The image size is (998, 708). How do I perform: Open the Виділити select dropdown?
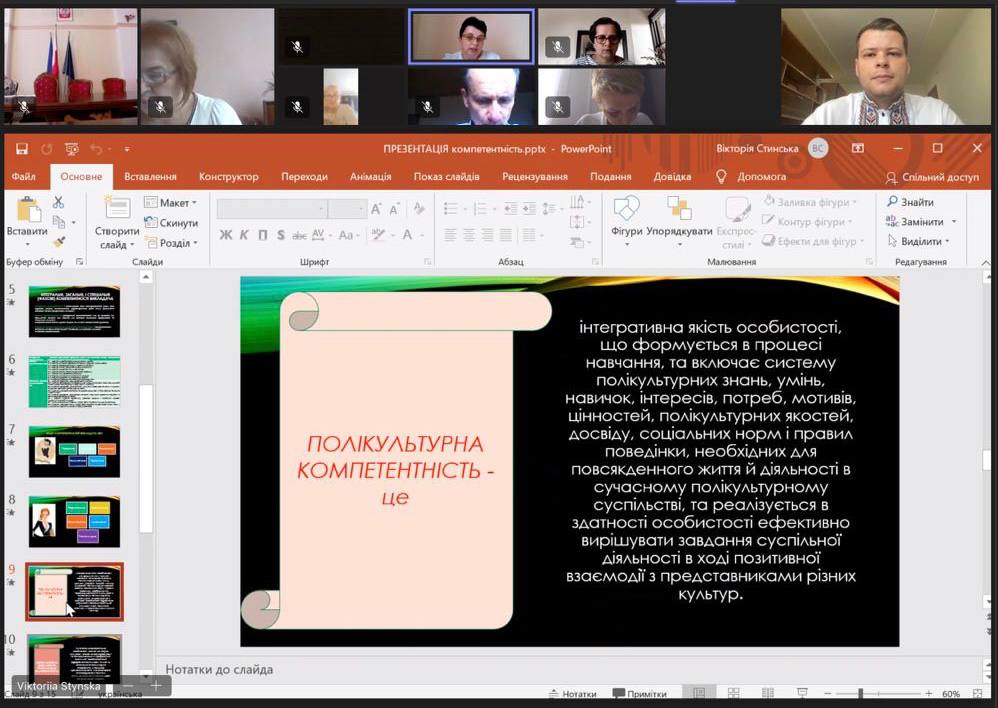[920, 241]
